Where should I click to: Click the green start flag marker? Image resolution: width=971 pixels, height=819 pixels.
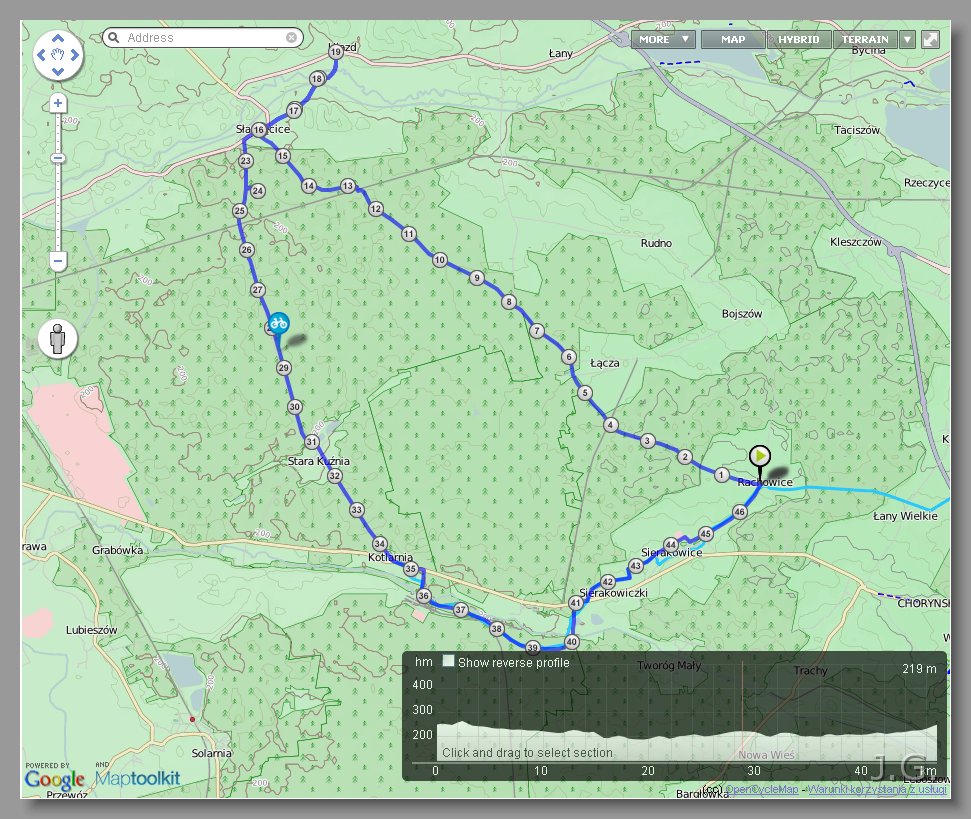760,457
